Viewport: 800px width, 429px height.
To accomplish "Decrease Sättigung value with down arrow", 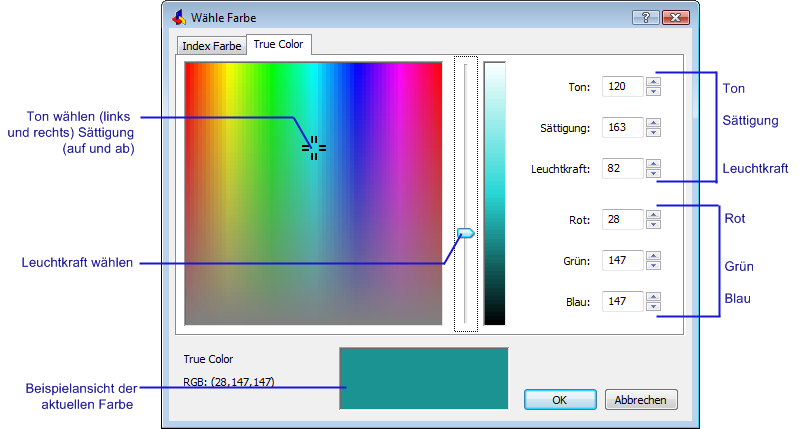I will tap(653, 133).
